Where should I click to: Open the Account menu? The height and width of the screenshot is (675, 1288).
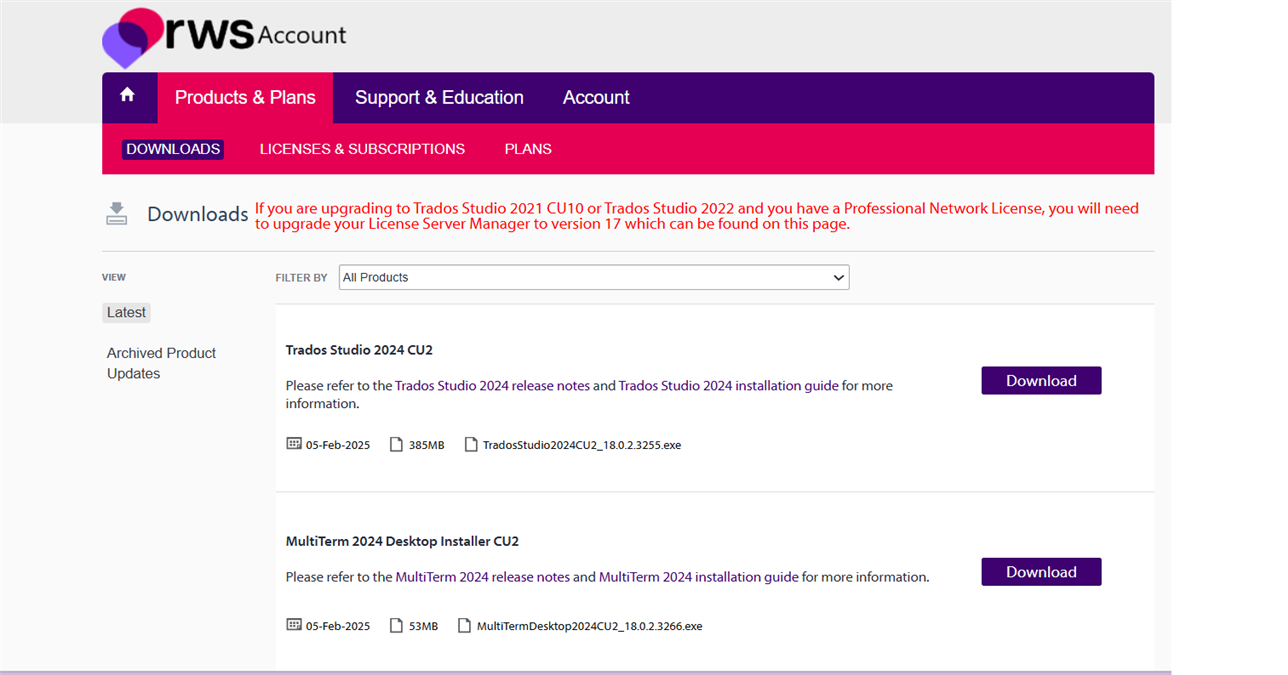click(596, 98)
